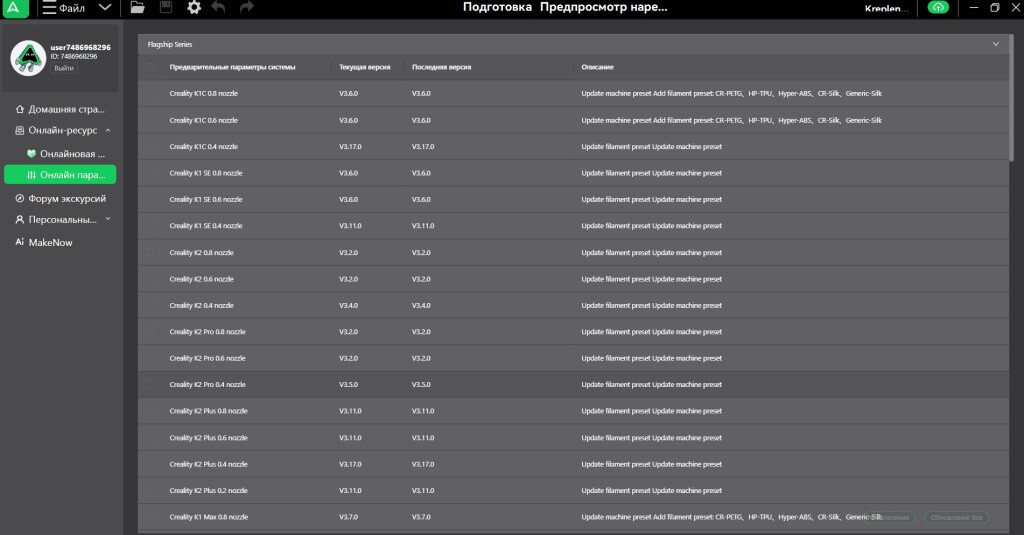Image resolution: width=1024 pixels, height=535 pixels.
Task: Expand the Персональны... sidebar section
Action: [108, 220]
